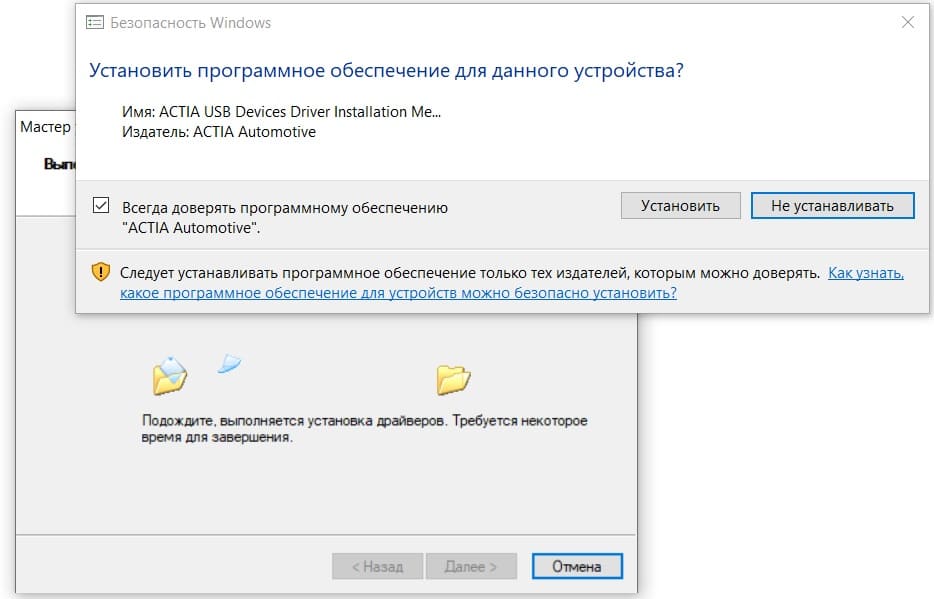Click the empty destination folder icon
The image size is (934, 599).
[x=453, y=379]
